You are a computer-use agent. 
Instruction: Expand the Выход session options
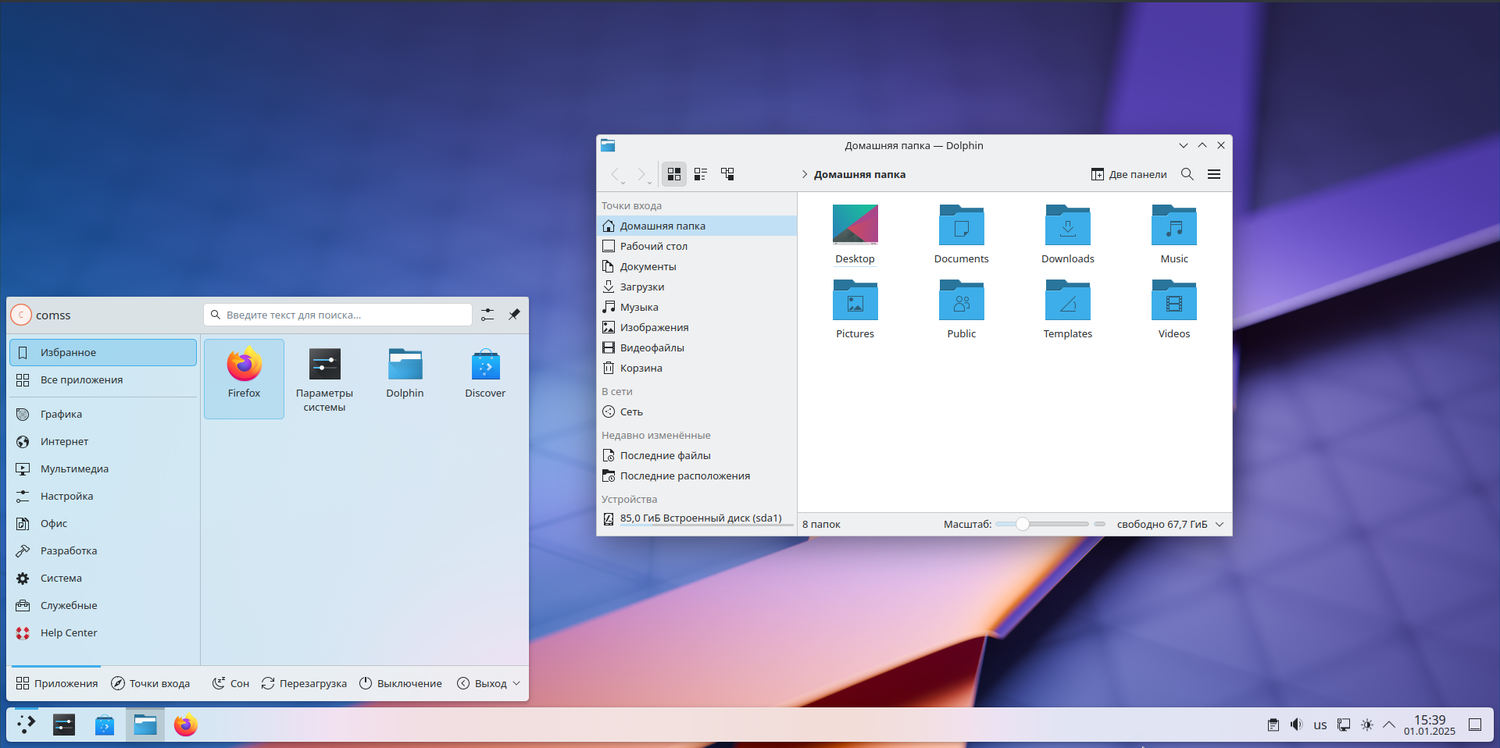tap(489, 684)
